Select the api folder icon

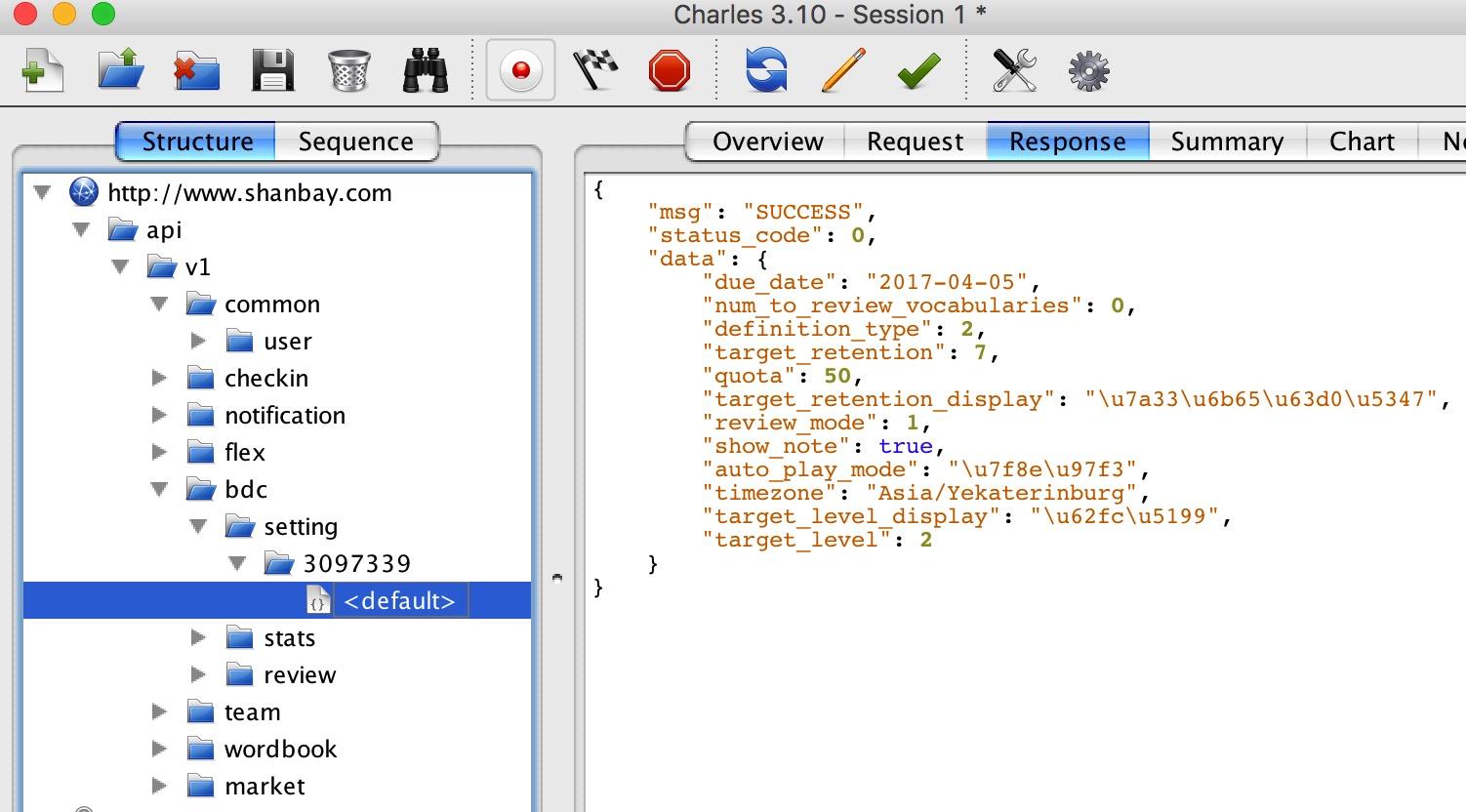pyautogui.click(x=122, y=230)
